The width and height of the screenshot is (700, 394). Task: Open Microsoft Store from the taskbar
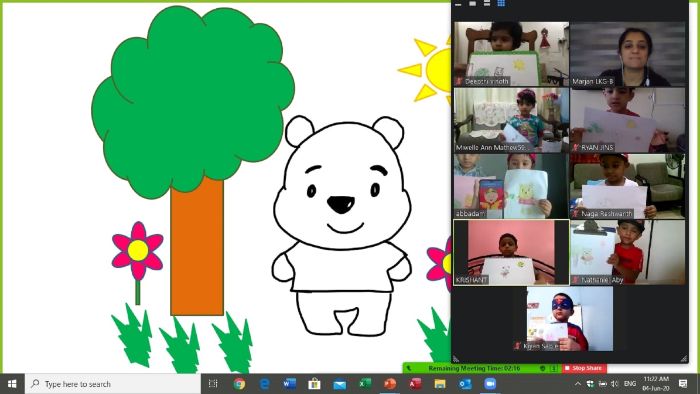point(314,384)
